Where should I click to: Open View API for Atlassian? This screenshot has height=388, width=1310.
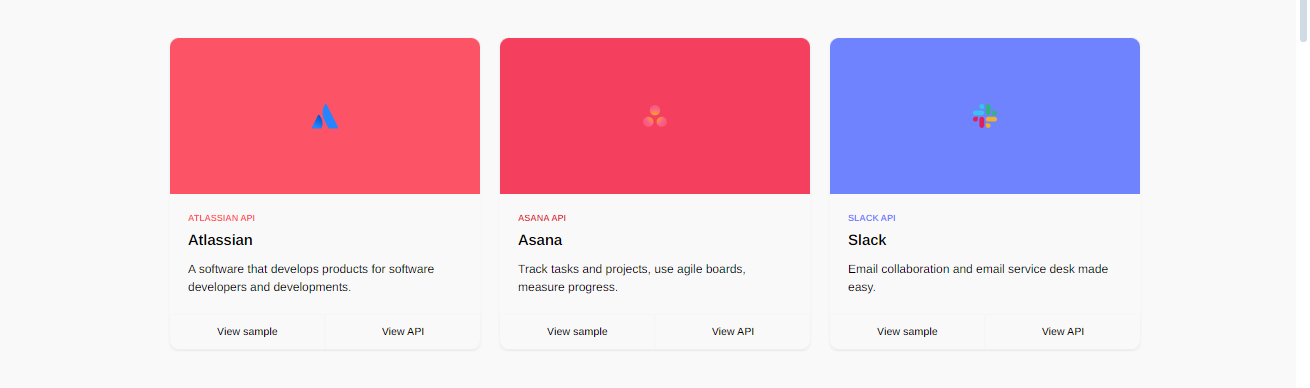point(403,331)
